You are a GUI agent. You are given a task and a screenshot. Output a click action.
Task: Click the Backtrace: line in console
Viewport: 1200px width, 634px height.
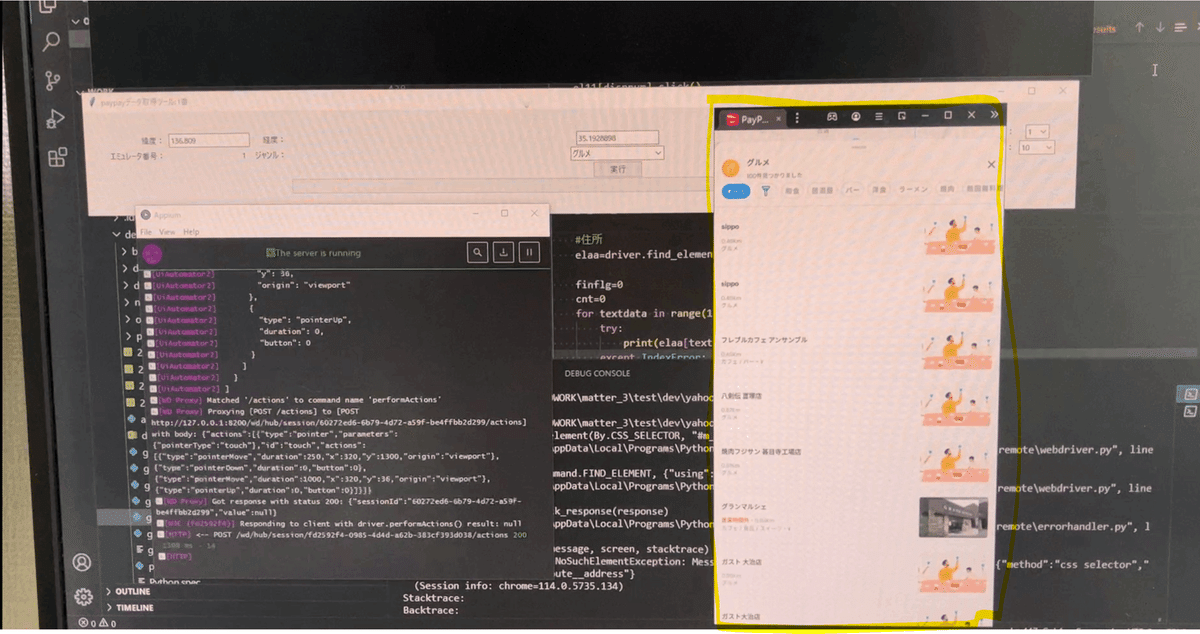click(430, 608)
